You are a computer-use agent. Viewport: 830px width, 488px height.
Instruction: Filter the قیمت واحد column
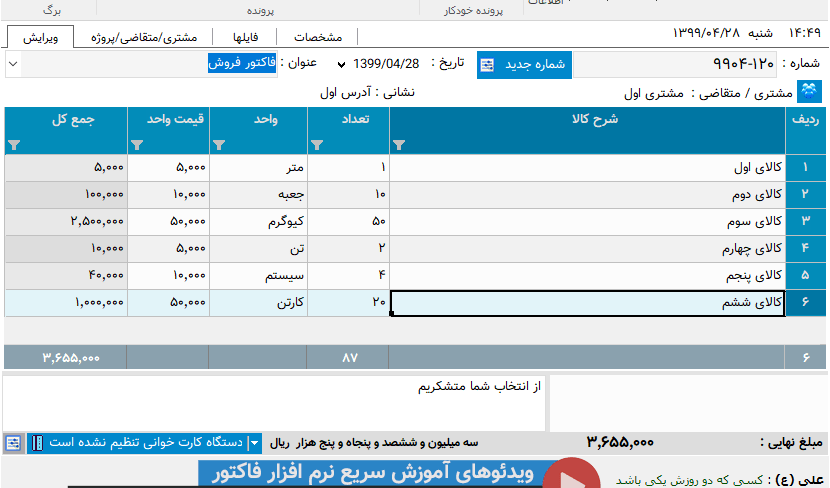click(x=137, y=144)
